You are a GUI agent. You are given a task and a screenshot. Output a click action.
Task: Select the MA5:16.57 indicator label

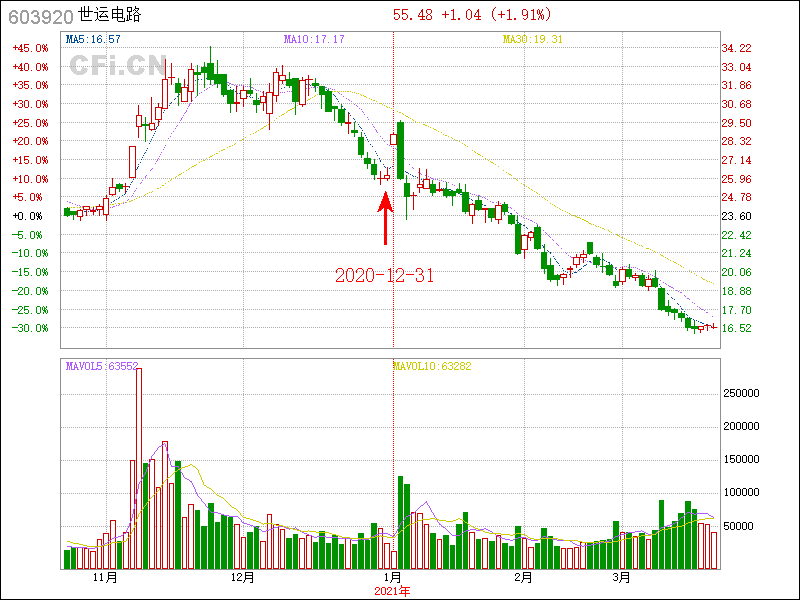click(93, 39)
